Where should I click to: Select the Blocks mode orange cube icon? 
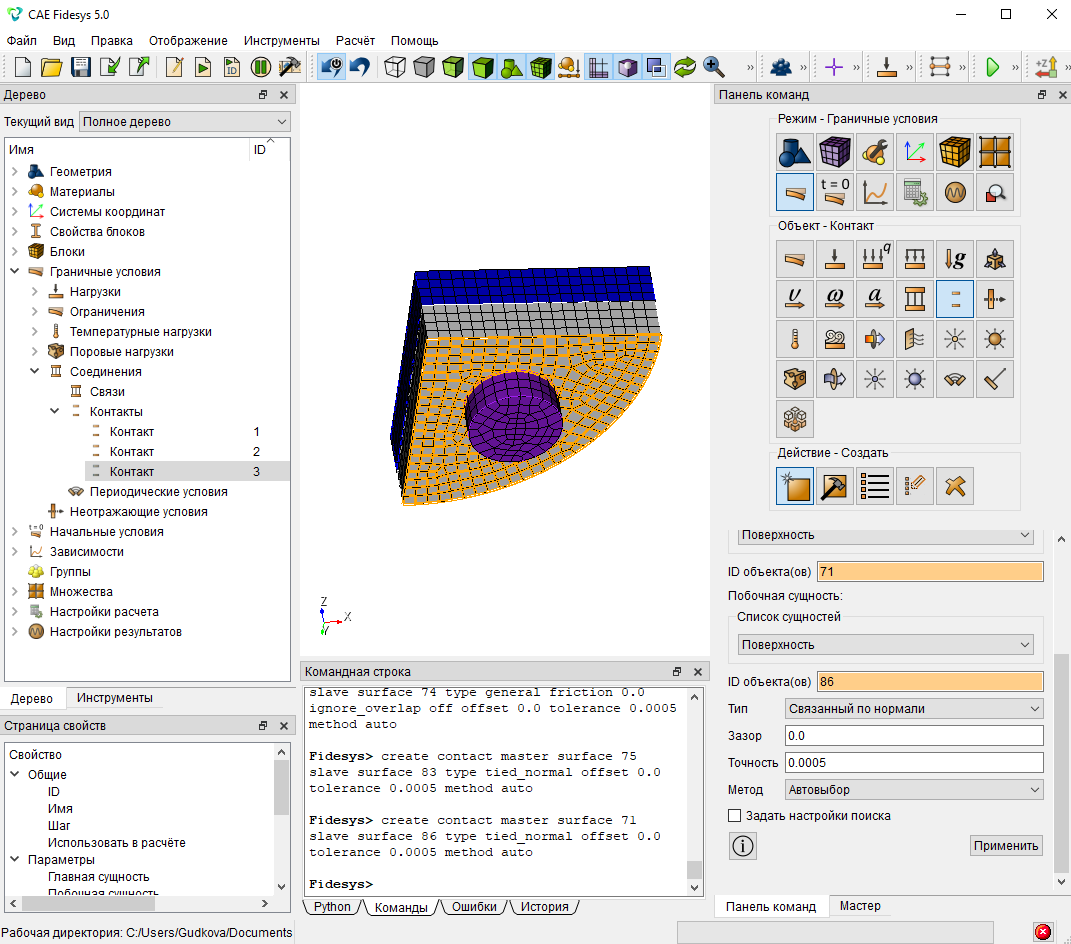click(x=954, y=152)
